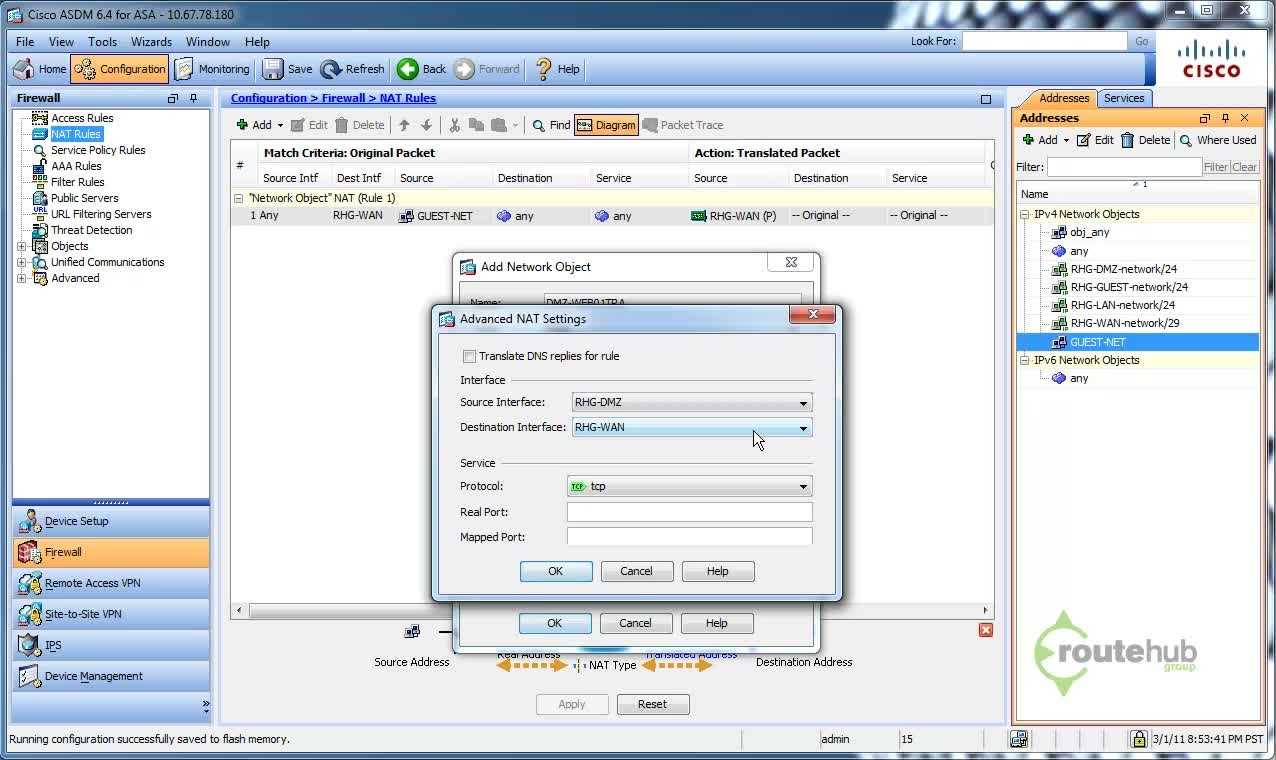Open the Protocol dropdown

(802, 487)
